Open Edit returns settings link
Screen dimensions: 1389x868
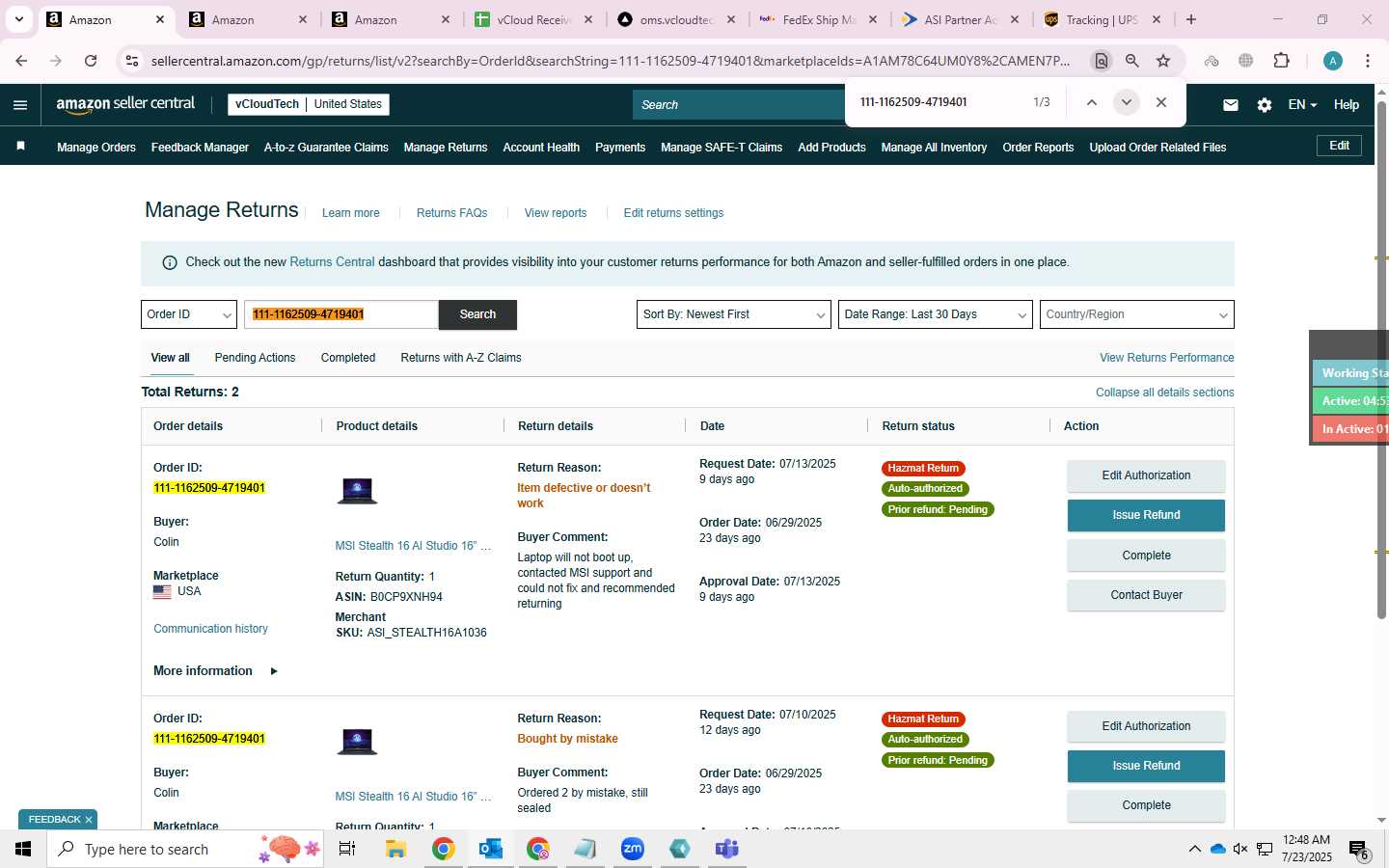point(673,213)
